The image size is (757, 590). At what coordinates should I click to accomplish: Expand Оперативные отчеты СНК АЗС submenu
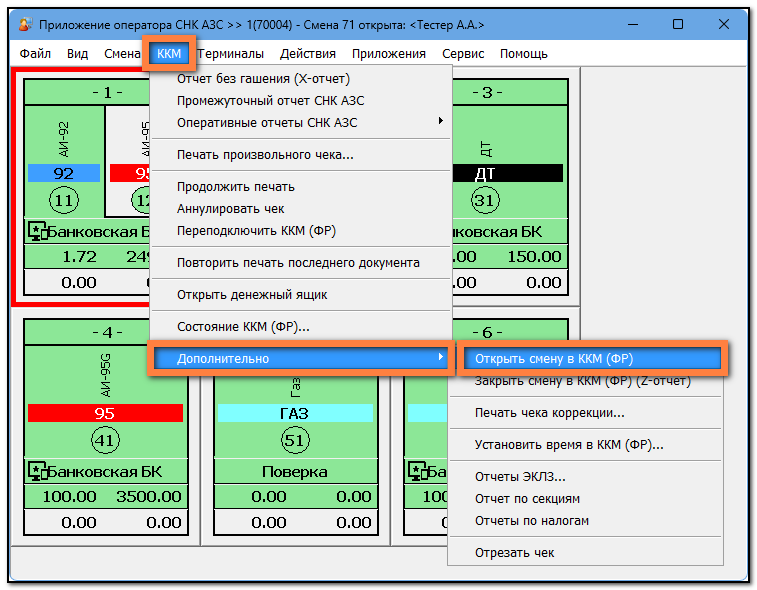pos(301,123)
